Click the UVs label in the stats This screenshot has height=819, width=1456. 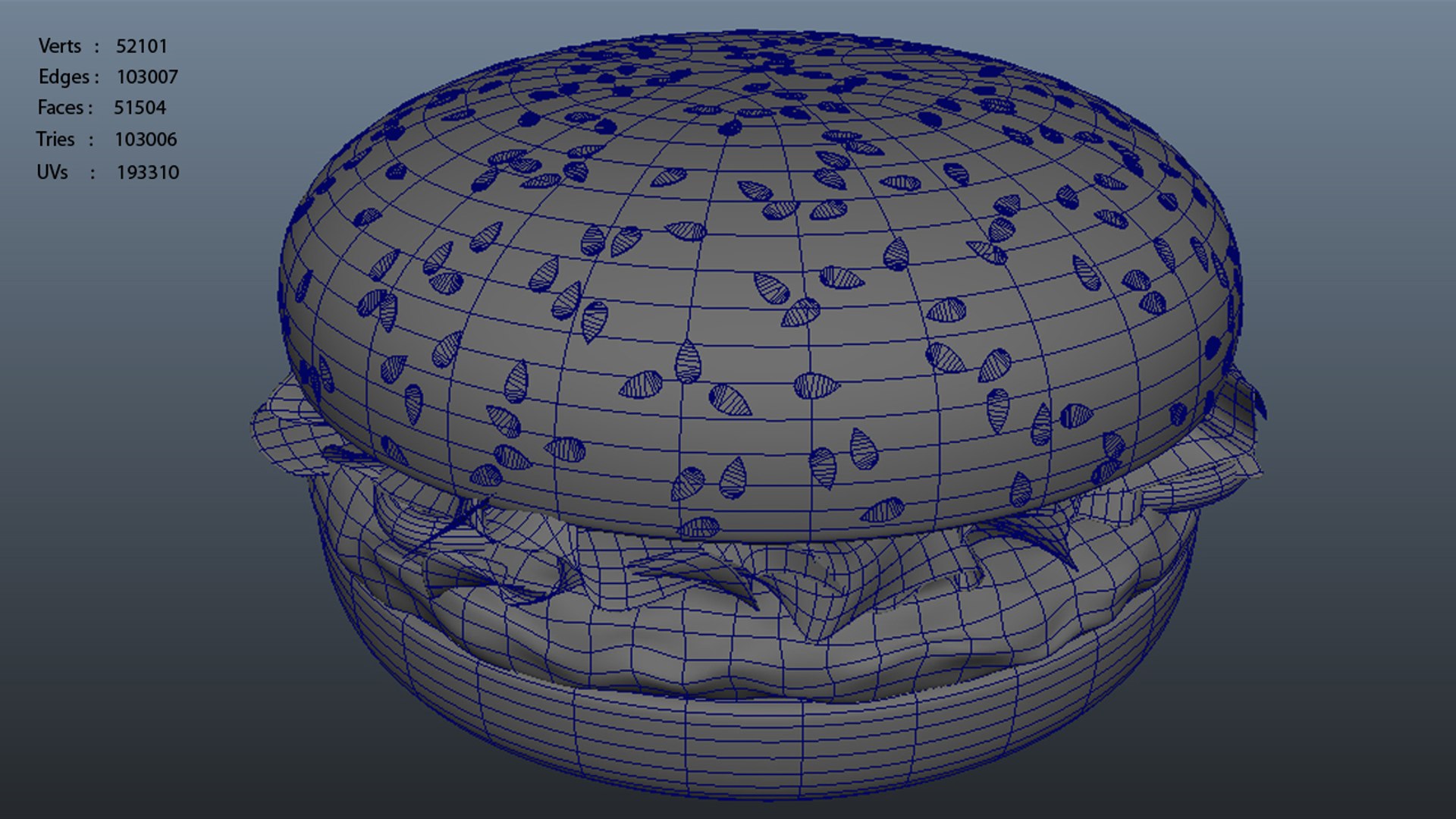[x=52, y=172]
